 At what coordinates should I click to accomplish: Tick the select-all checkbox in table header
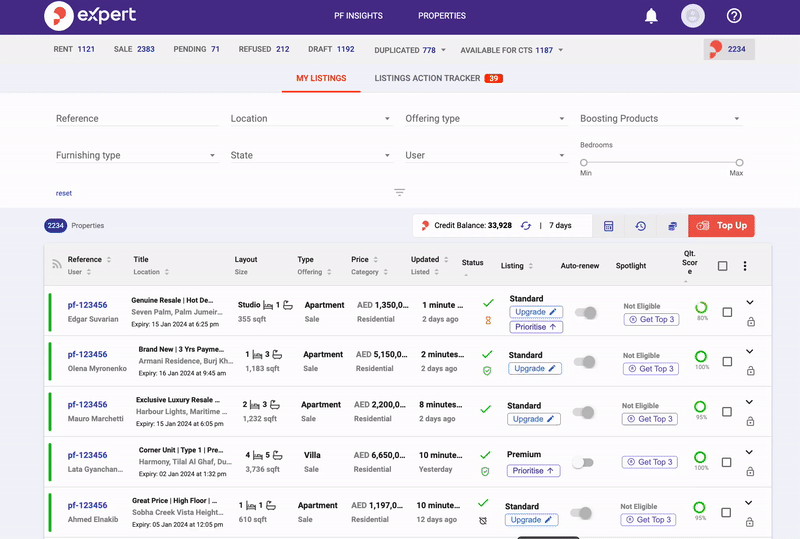[x=723, y=266]
